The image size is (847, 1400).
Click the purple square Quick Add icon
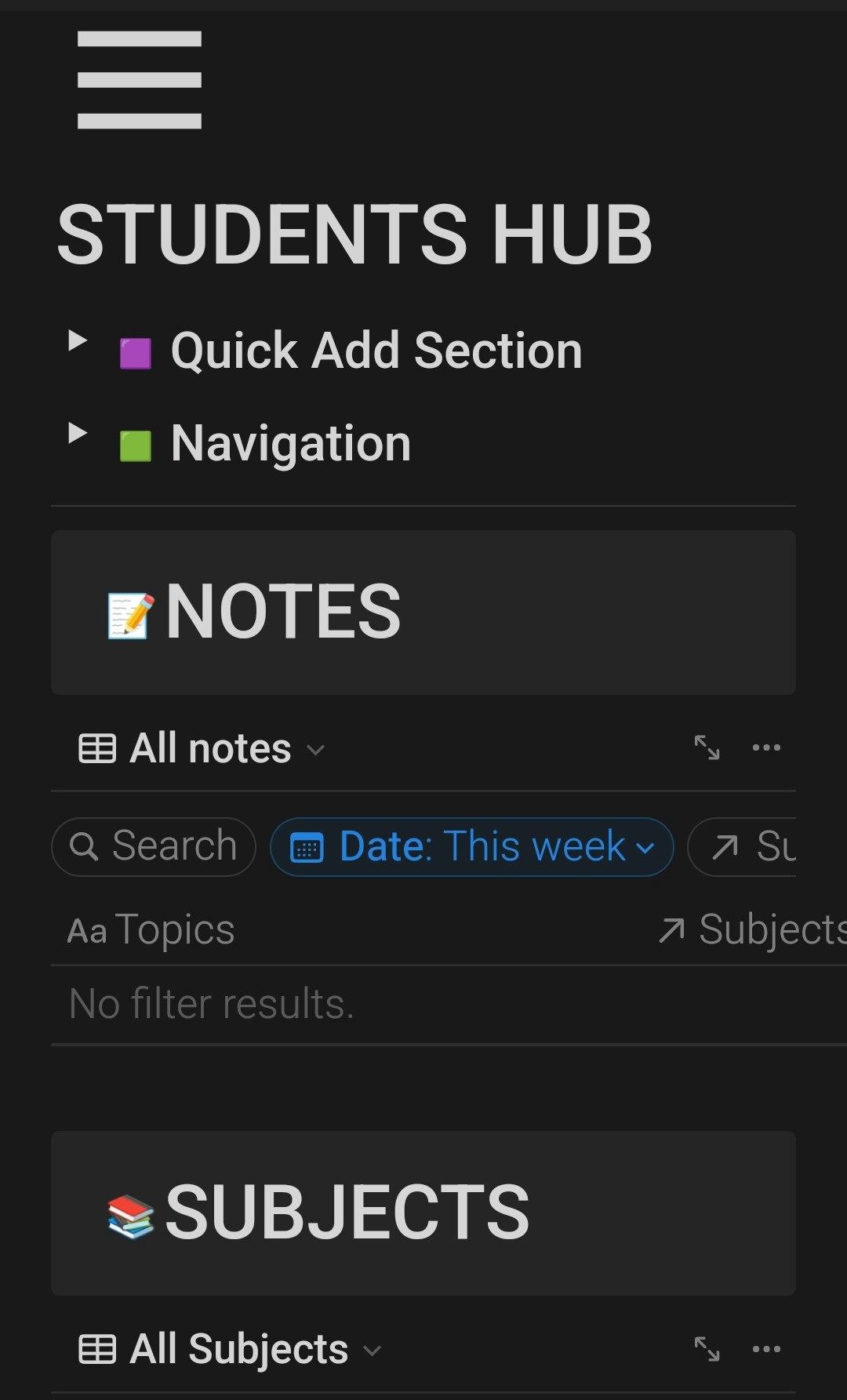[x=135, y=354]
